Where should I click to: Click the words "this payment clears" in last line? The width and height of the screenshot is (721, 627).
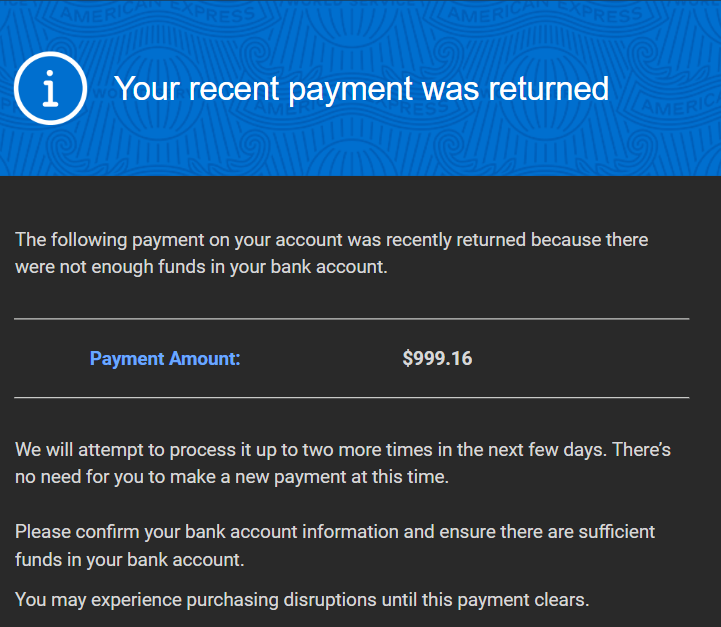[506, 600]
